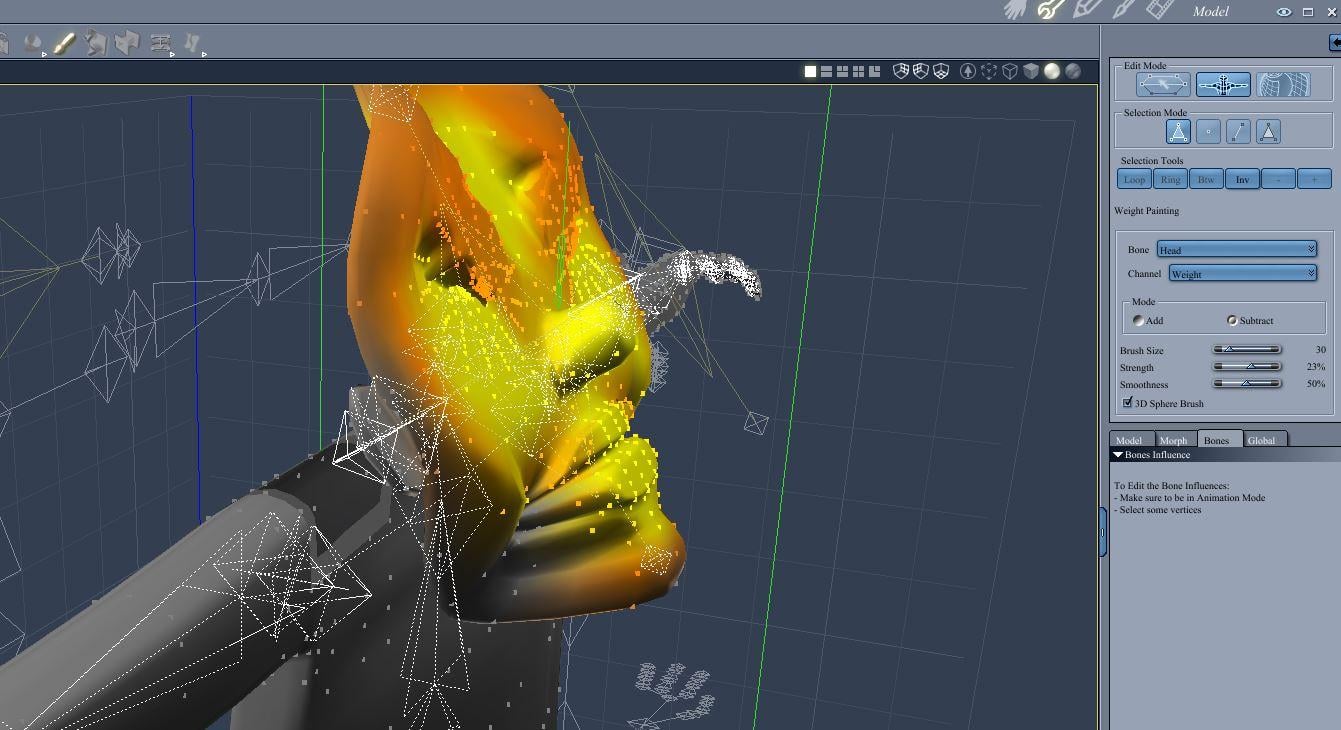Select the paint brush tool in toolbar
This screenshot has width=1341, height=730.
[x=64, y=44]
